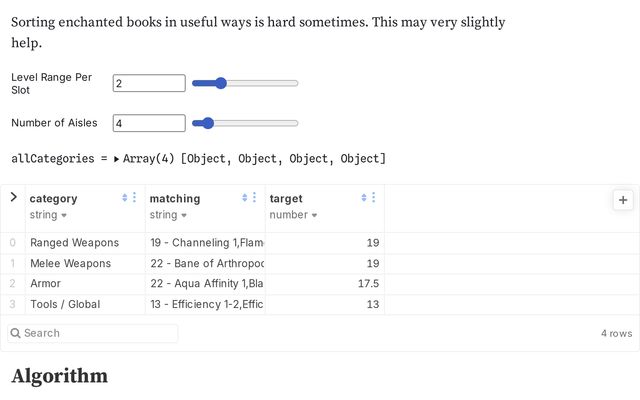
Task: Open matching column options menu dots
Action: (x=254, y=198)
